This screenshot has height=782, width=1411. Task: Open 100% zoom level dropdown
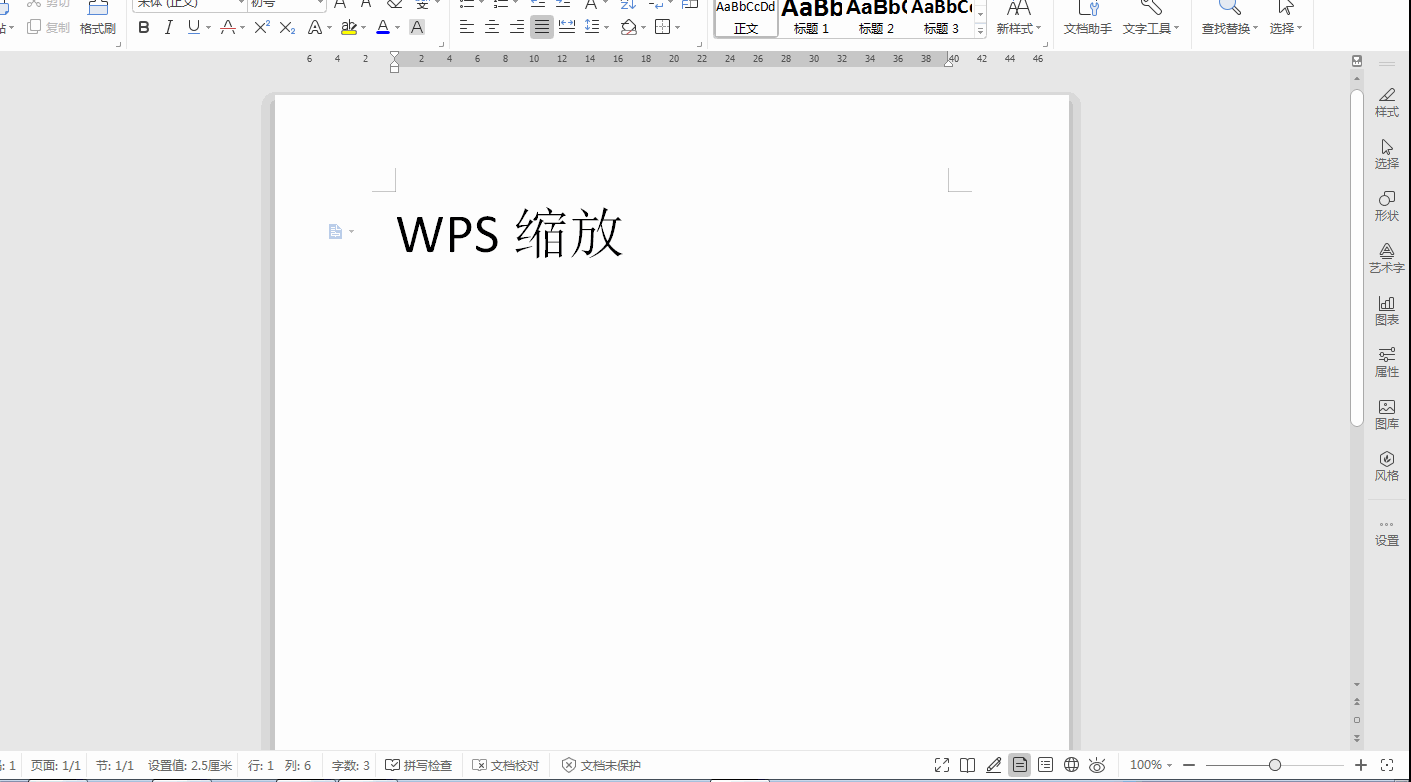click(x=1151, y=765)
